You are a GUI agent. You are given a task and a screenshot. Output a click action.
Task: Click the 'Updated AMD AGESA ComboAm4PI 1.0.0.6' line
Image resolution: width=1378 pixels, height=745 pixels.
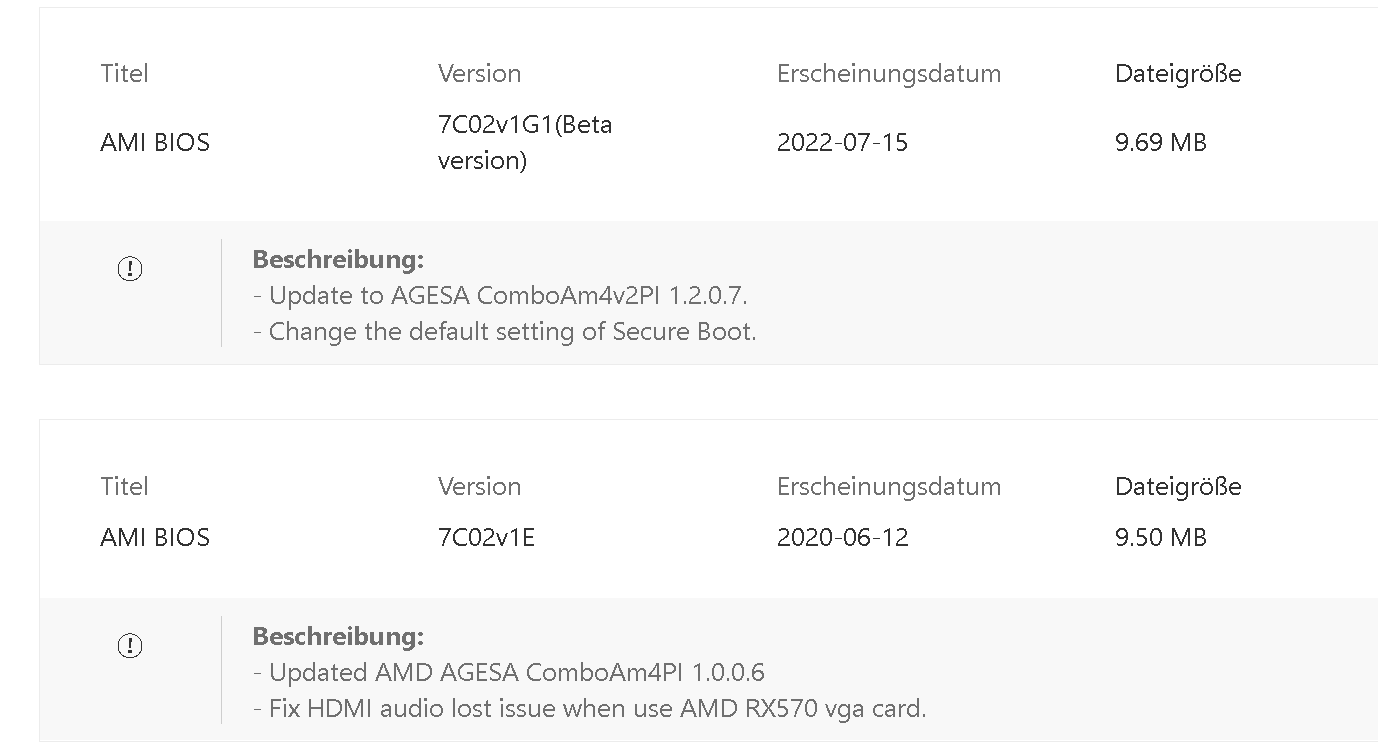(x=509, y=672)
